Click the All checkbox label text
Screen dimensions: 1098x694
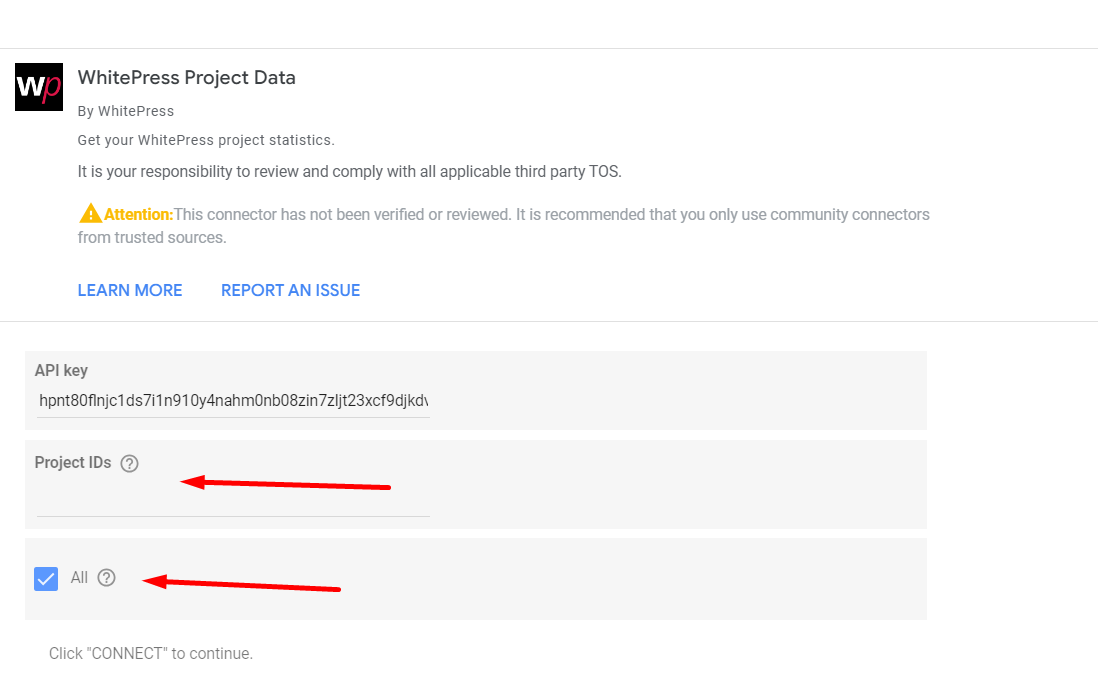coord(79,578)
